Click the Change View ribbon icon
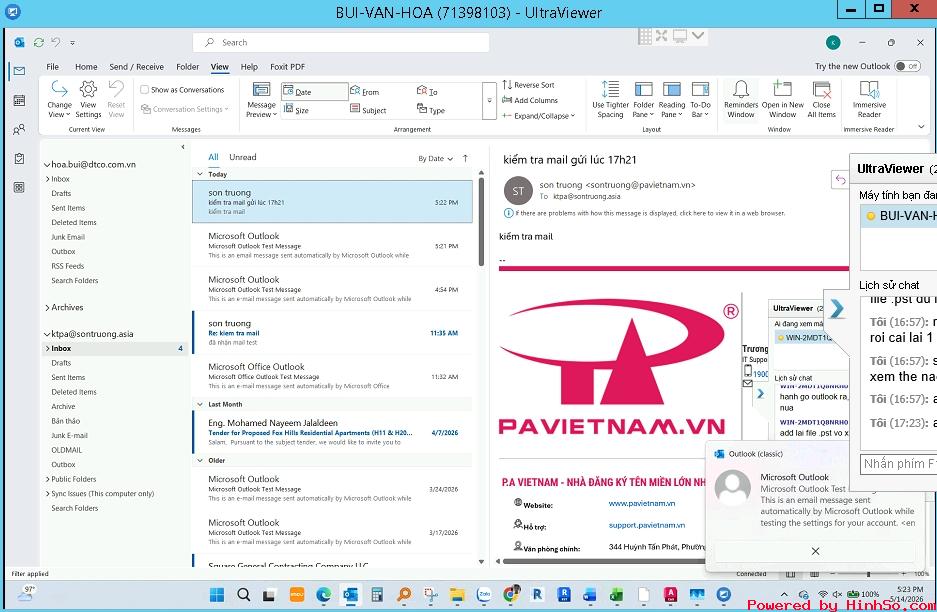Viewport: 937px width, 612px height. [x=59, y=99]
